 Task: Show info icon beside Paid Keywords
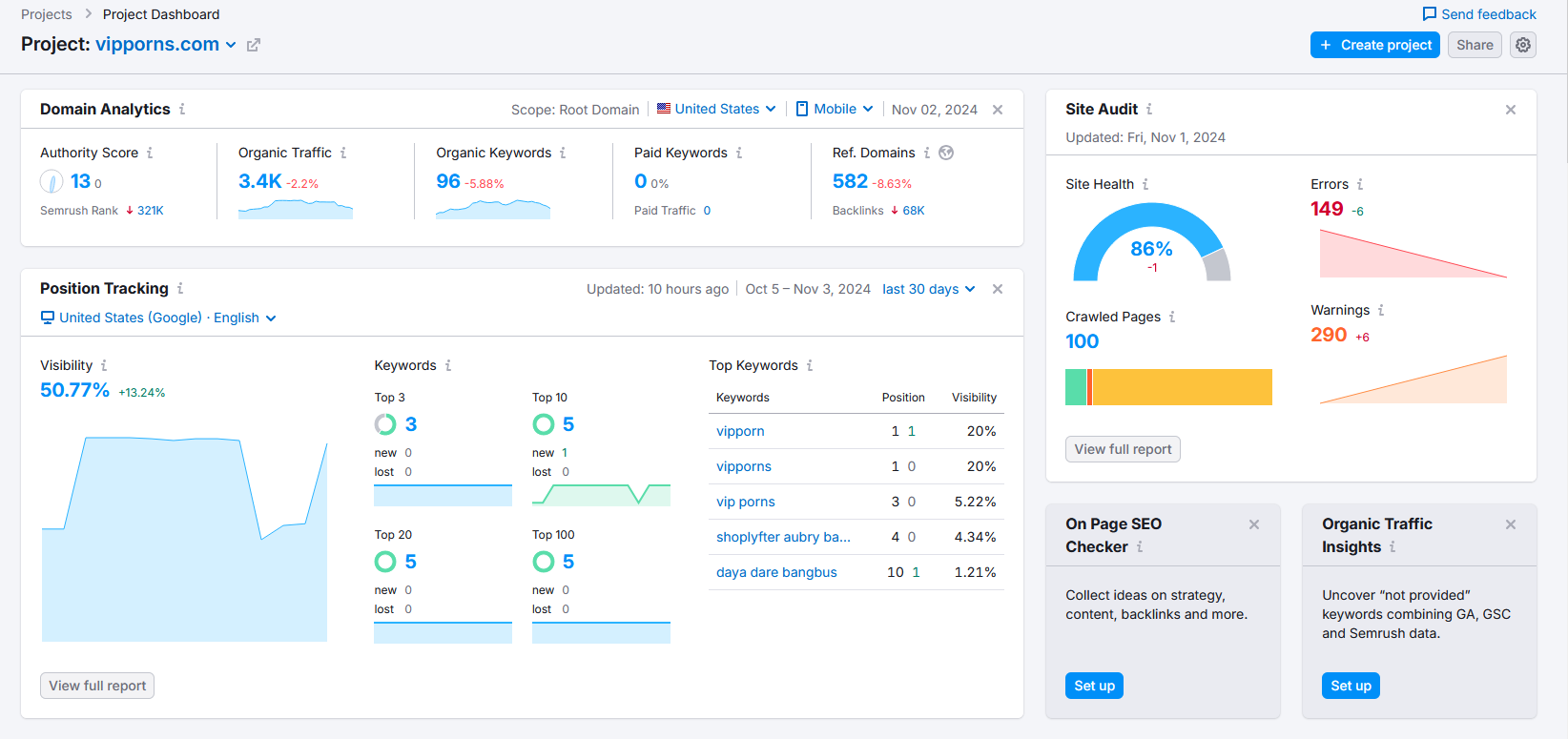(739, 153)
